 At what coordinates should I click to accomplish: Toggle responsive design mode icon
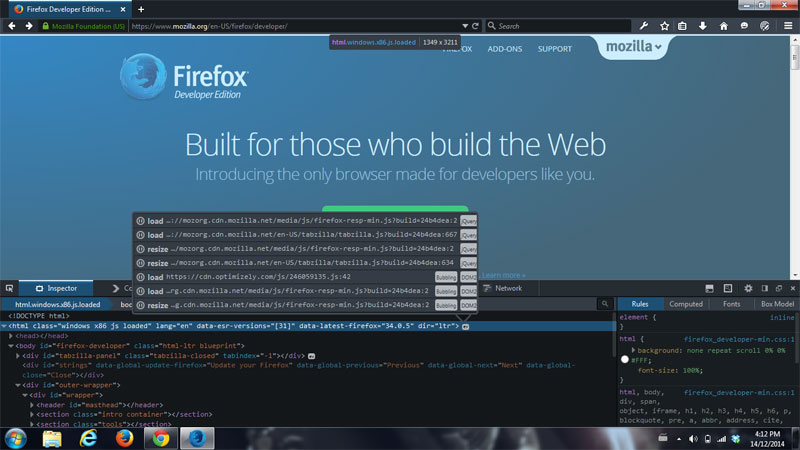pos(728,288)
